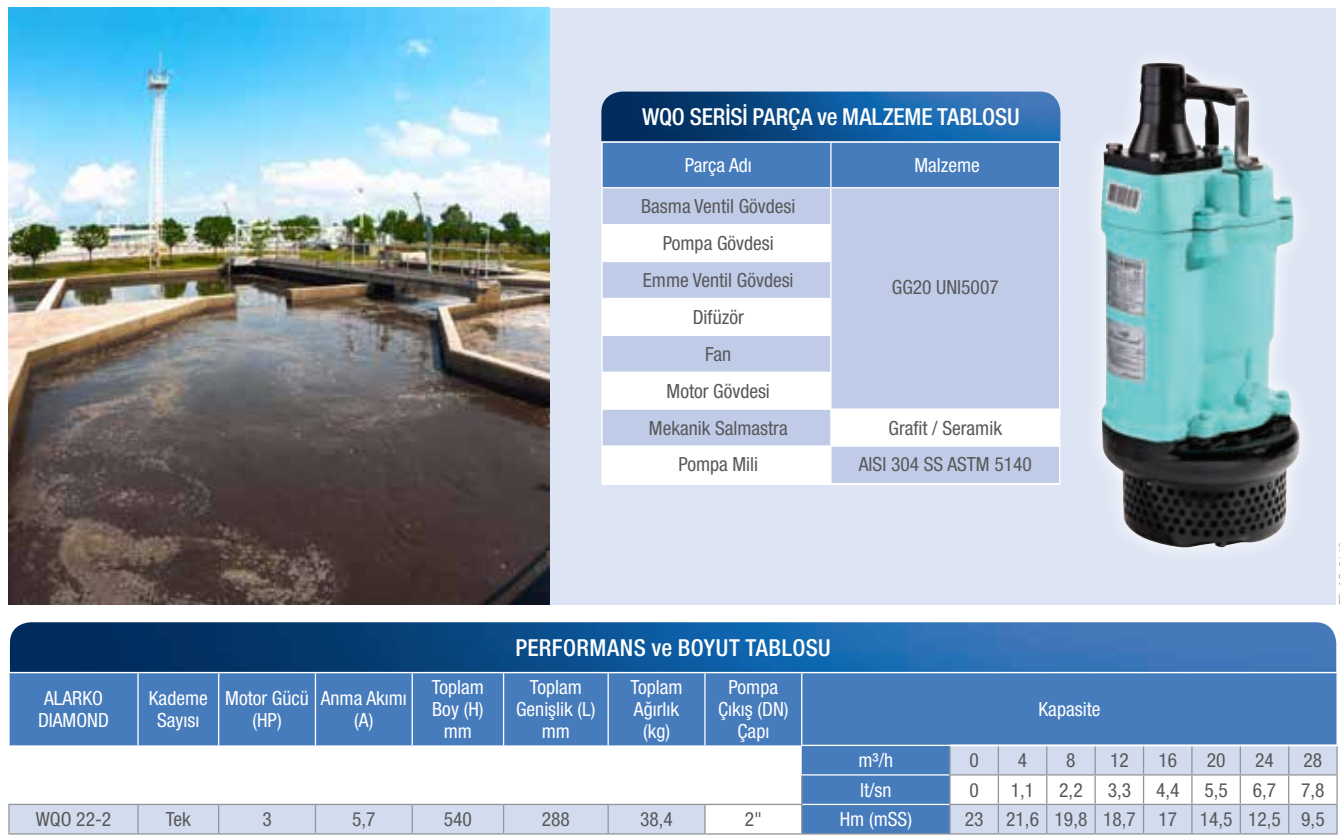Click the 'Grafit / Seramik' material cell
Viewport: 1340px width, 837px height.
click(x=946, y=428)
